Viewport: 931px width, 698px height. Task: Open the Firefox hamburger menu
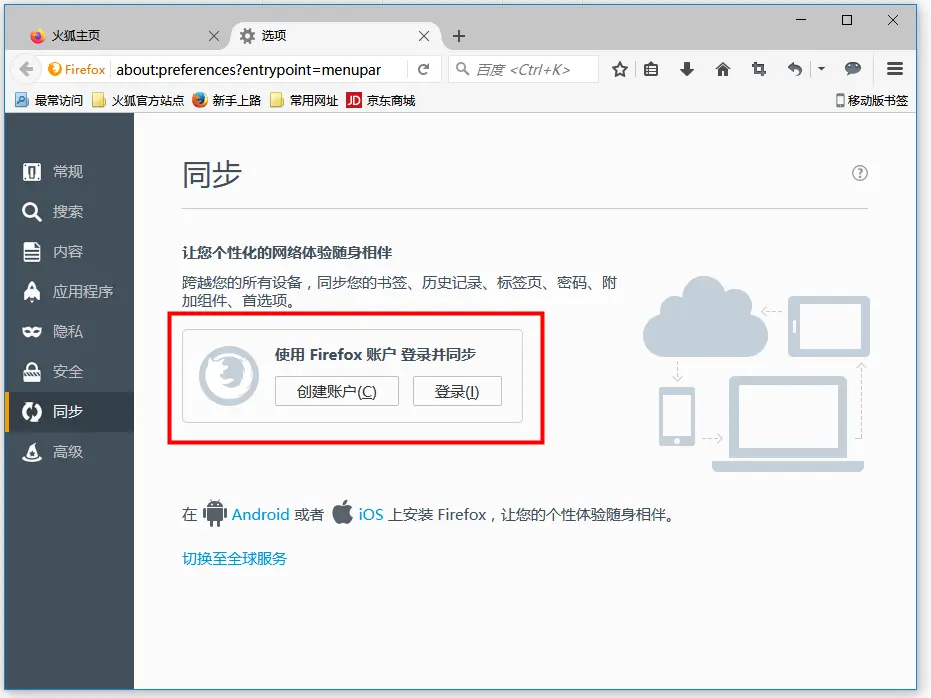coord(895,69)
